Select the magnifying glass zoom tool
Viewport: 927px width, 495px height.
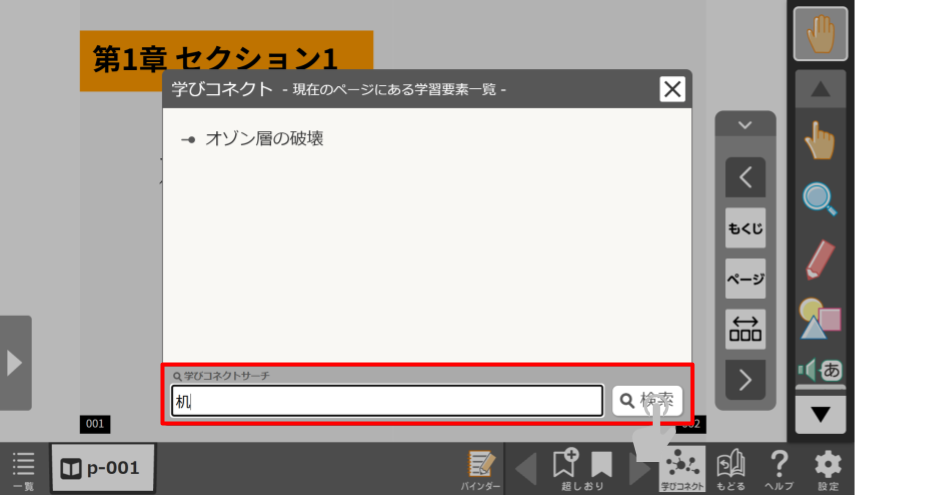820,199
